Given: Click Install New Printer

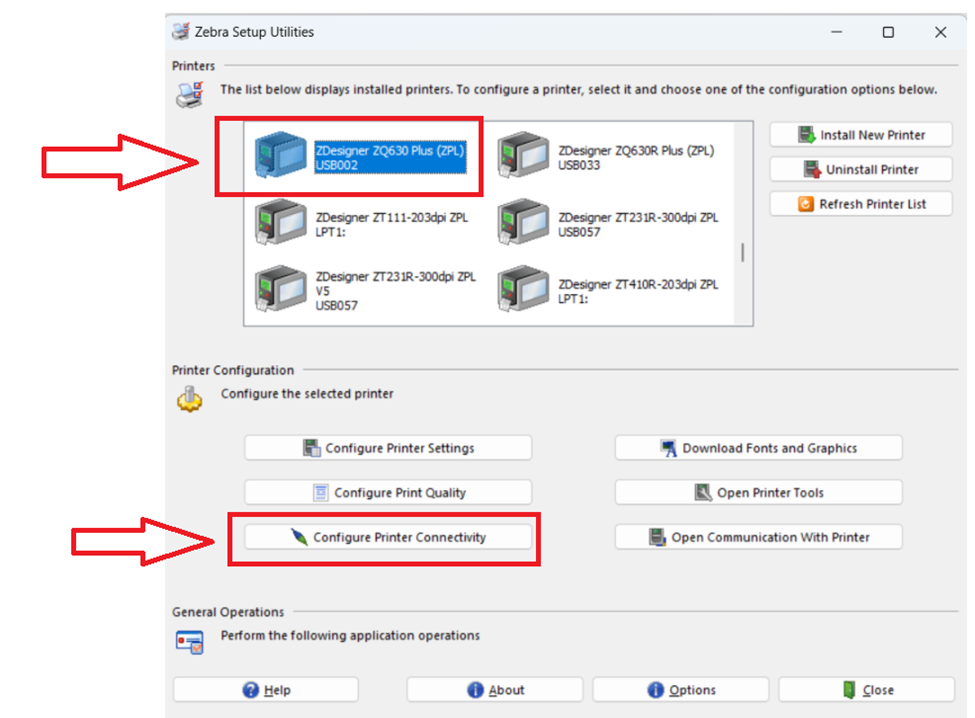Looking at the screenshot, I should pos(860,134).
